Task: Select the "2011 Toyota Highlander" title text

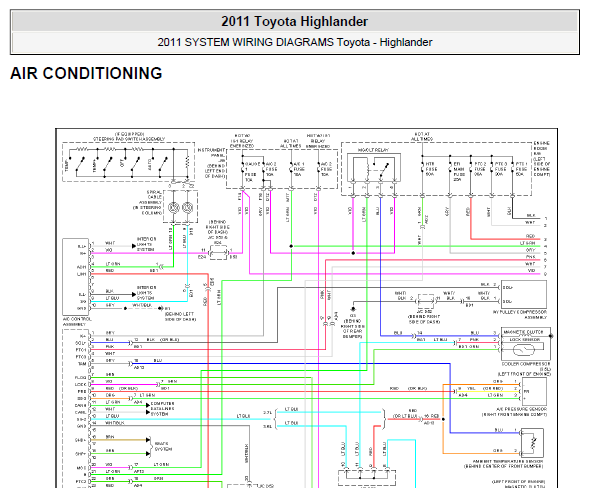Action: point(294,22)
